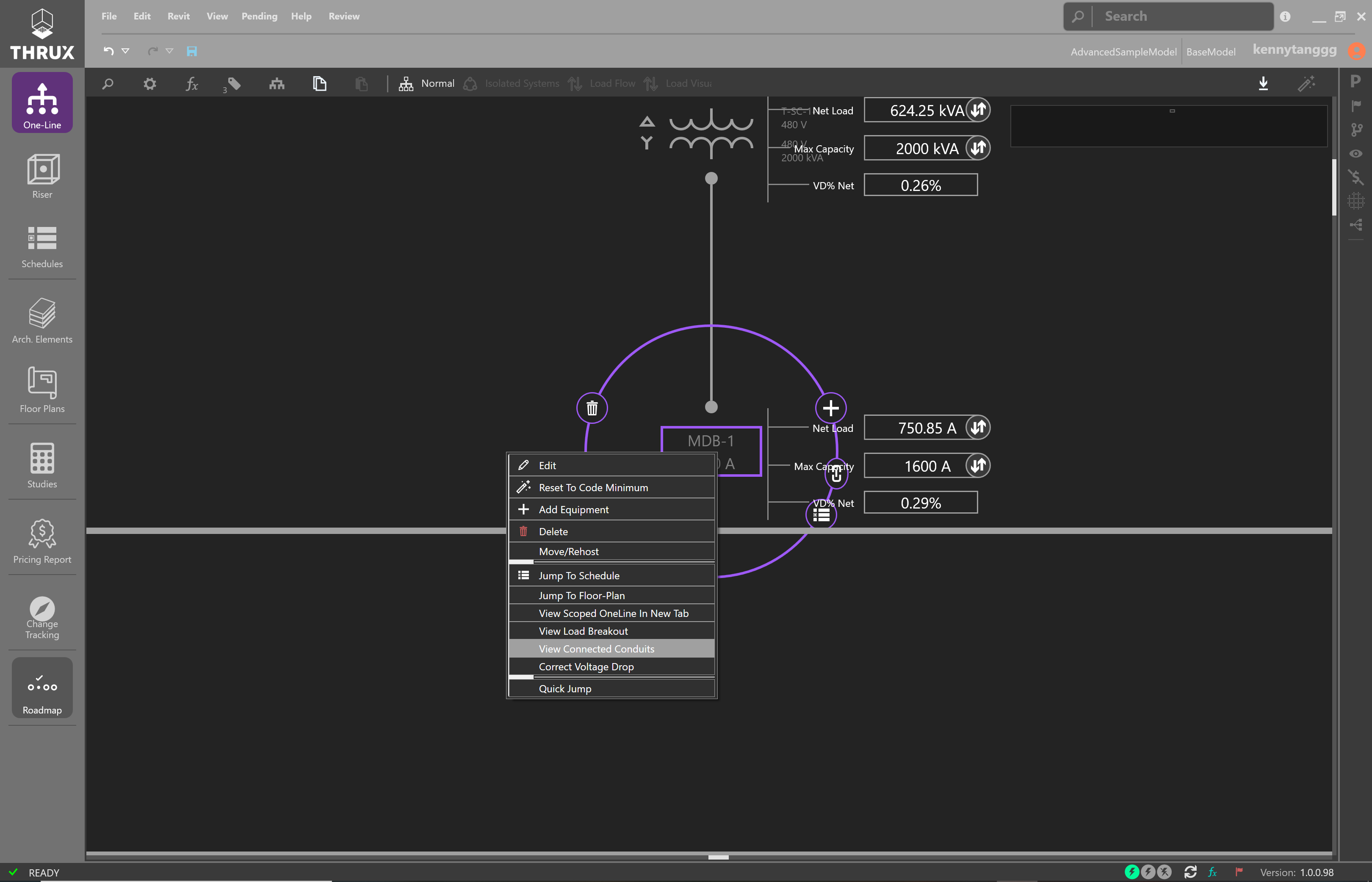
Task: Click the undo arrow icon
Action: coord(108,51)
